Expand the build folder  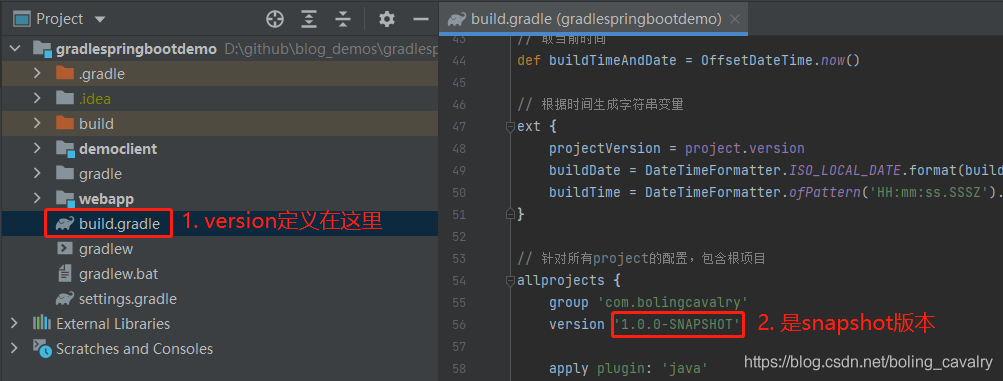pos(38,123)
